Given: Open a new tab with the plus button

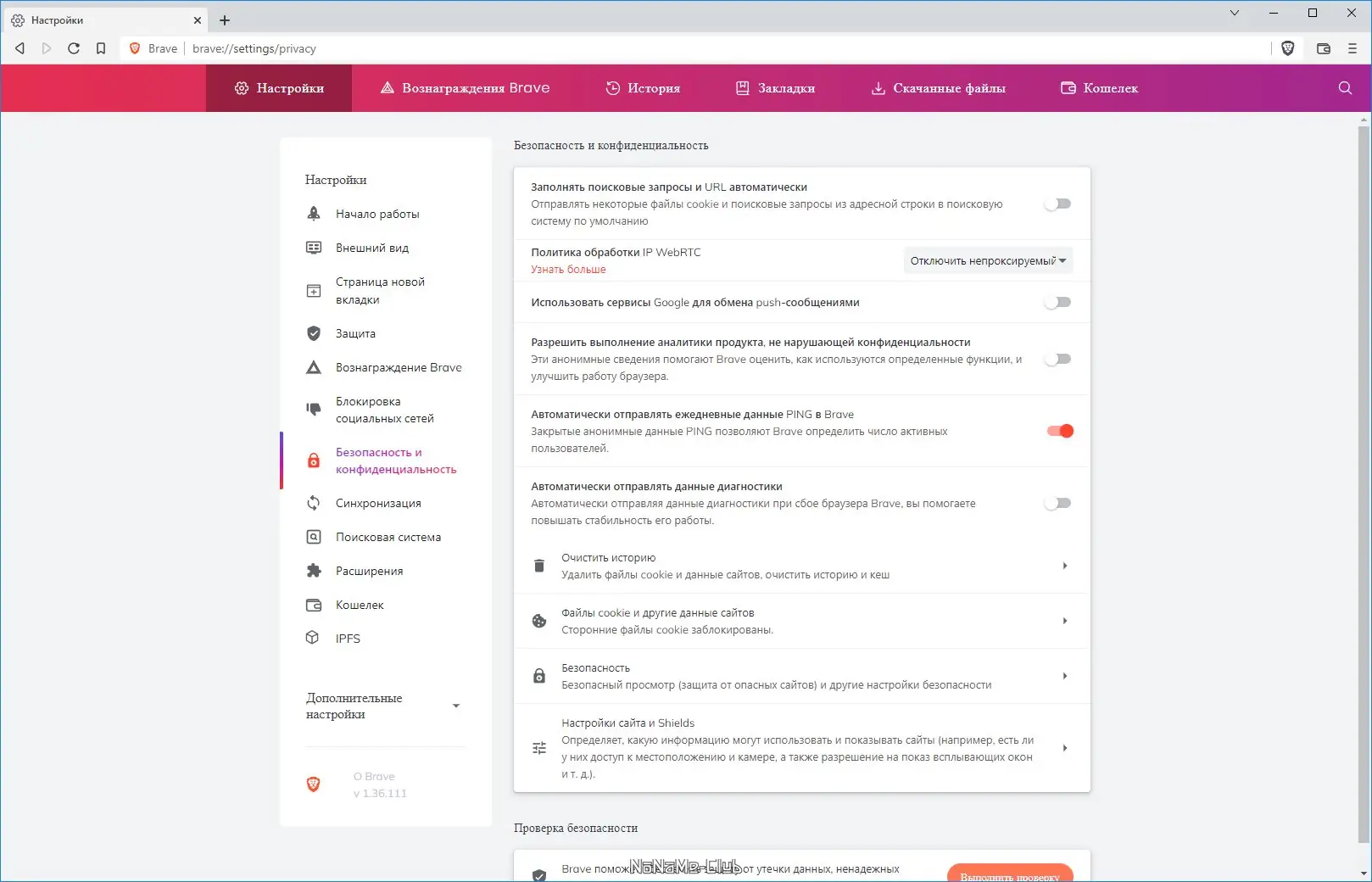Looking at the screenshot, I should 225,20.
